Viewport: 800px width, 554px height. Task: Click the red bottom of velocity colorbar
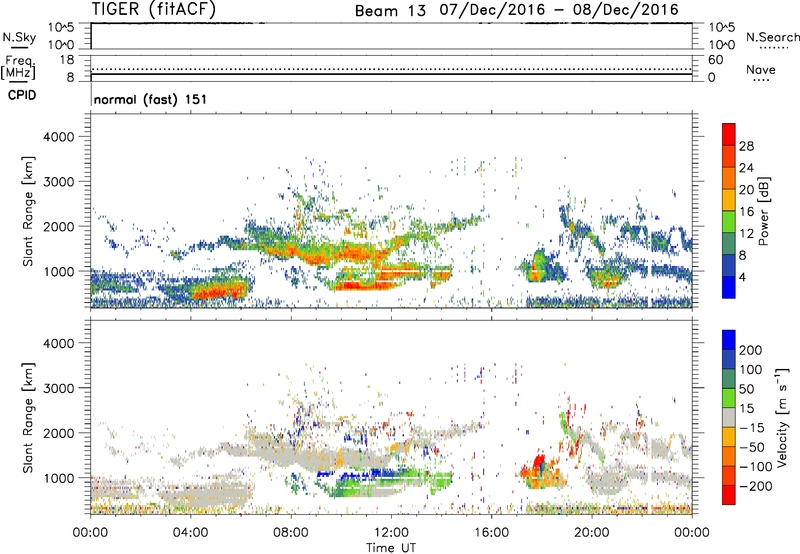click(729, 495)
